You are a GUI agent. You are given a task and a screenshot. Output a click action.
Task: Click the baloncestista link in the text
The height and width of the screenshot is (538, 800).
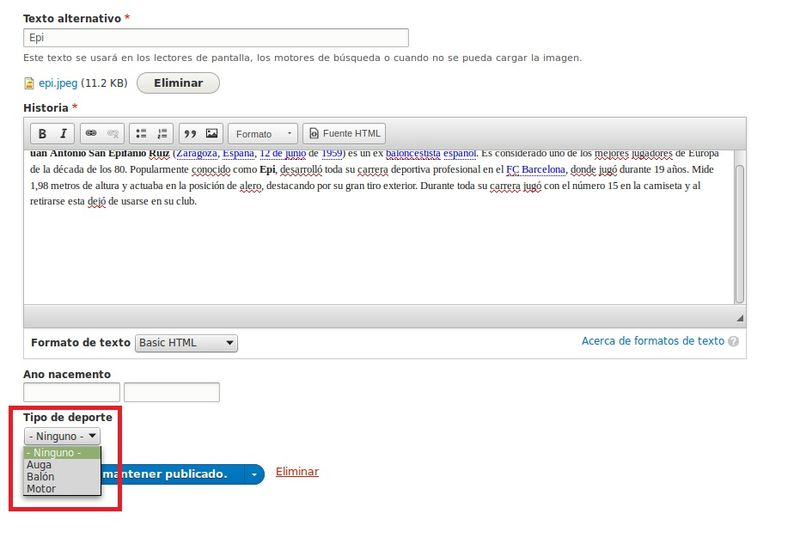tap(413, 153)
